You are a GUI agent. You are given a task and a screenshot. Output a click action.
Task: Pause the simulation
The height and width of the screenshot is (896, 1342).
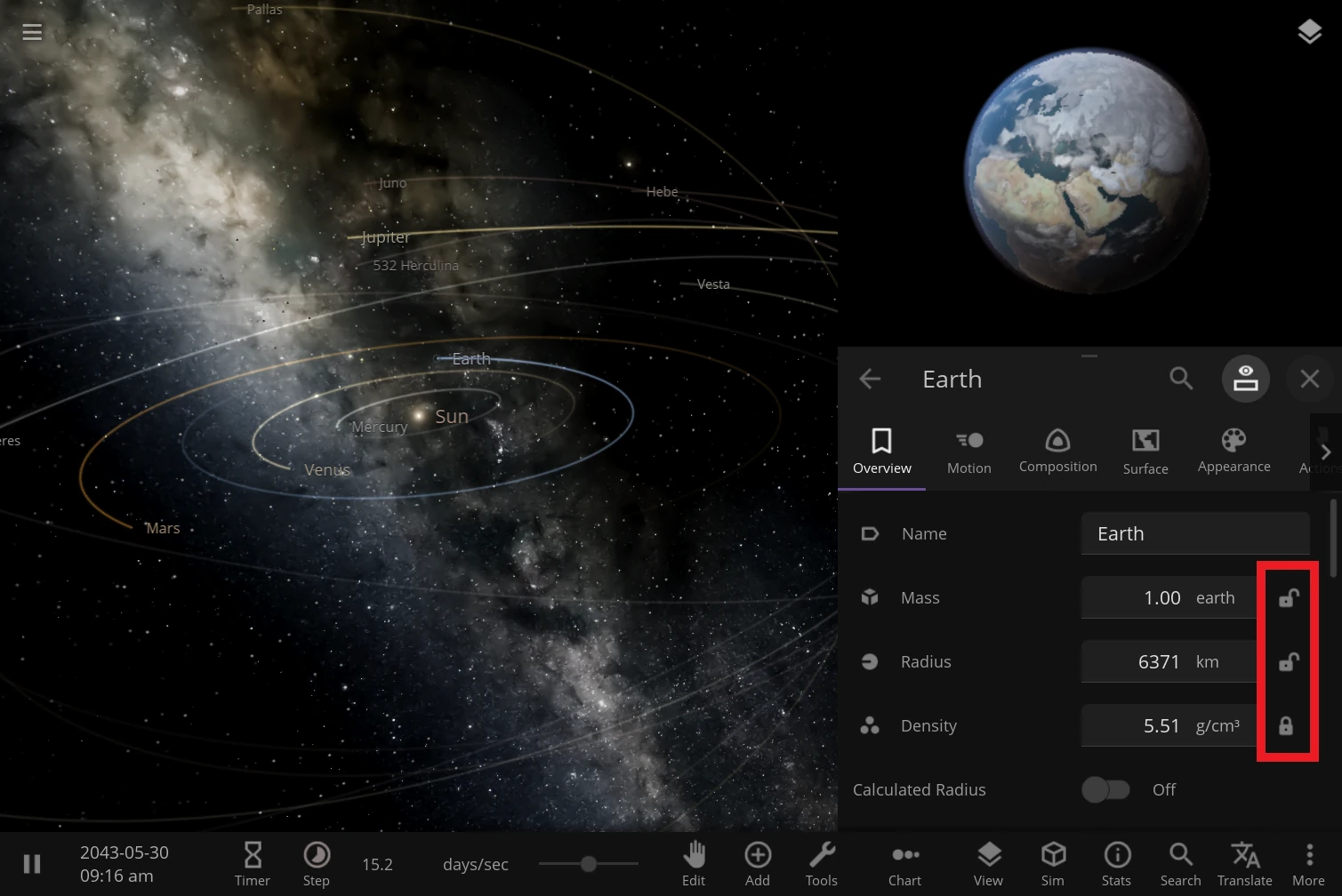pyautogui.click(x=32, y=864)
